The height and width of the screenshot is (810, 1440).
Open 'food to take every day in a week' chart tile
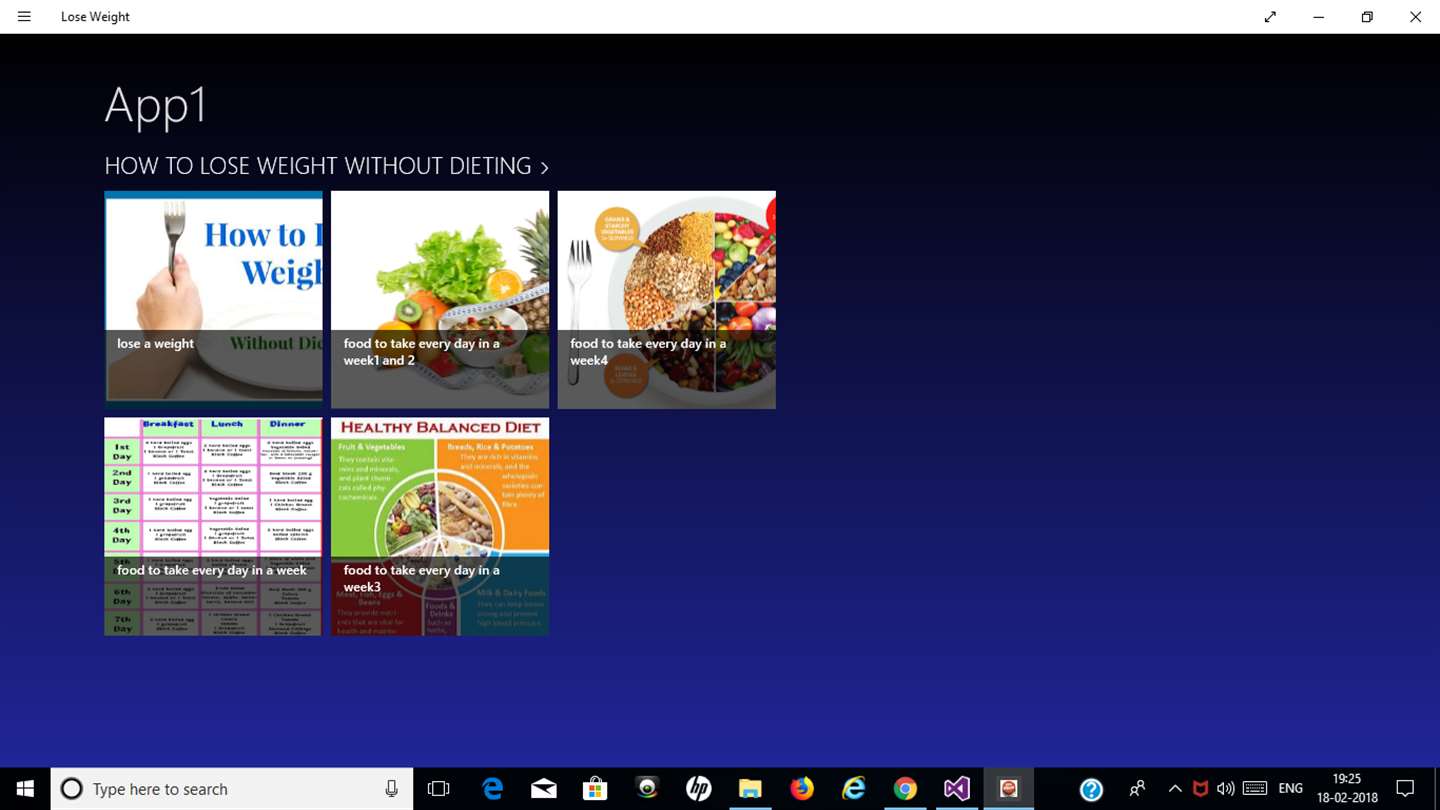pyautogui.click(x=213, y=526)
